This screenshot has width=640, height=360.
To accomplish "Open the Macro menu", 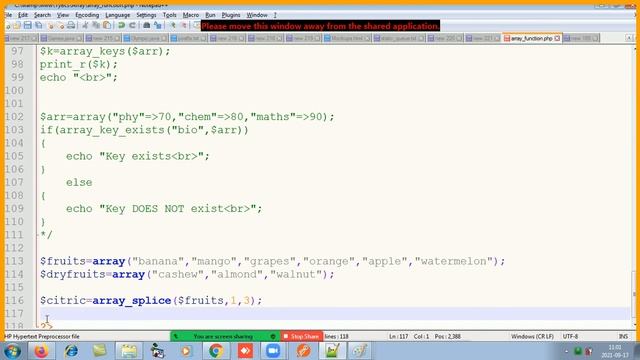I will click(191, 15).
